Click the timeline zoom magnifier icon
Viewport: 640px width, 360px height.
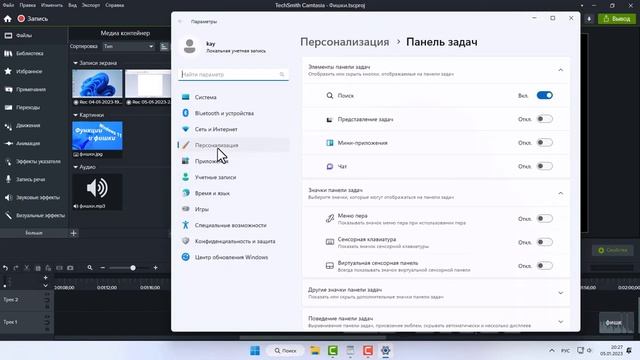point(90,268)
